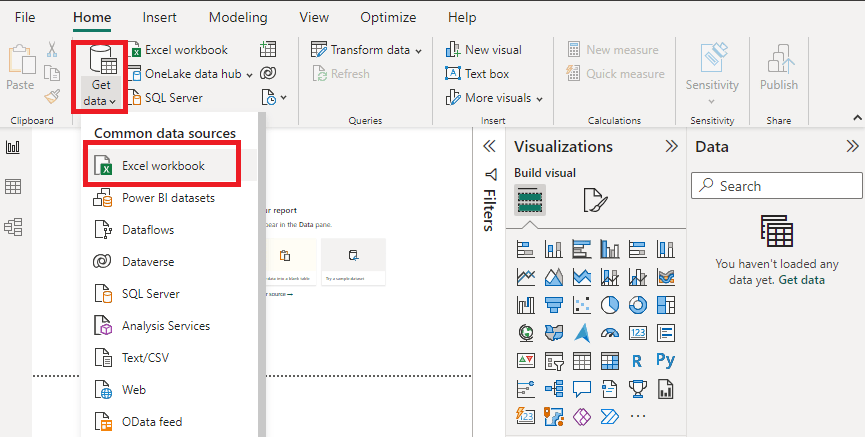Screen dimensions: 868x437
Task: Collapse the Visualizations pane
Action: (x=672, y=146)
